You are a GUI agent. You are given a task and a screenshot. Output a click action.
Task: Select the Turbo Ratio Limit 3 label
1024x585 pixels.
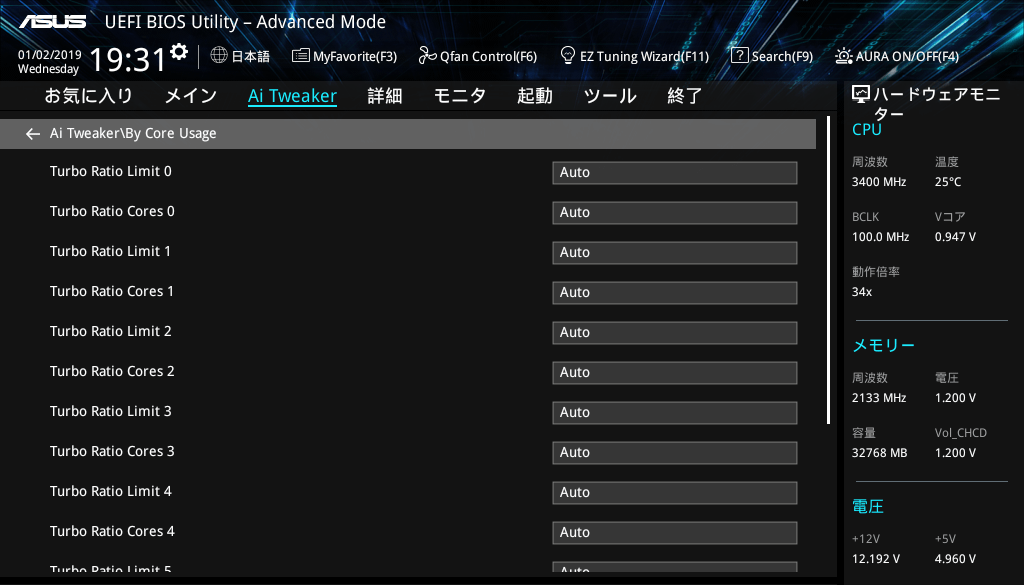[x=110, y=411]
